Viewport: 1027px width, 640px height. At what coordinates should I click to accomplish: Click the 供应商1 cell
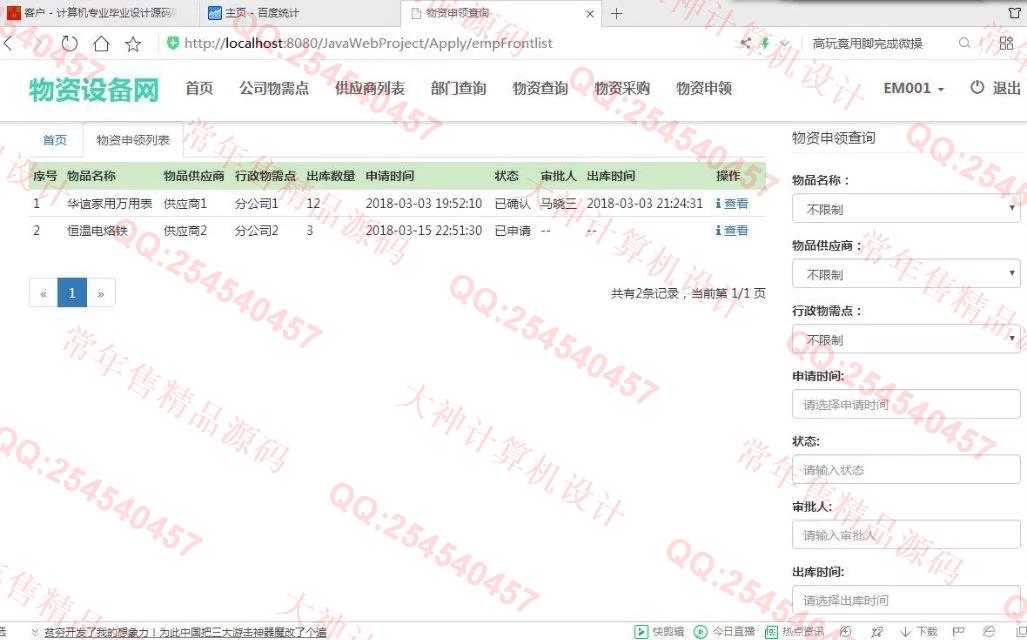tap(185, 204)
